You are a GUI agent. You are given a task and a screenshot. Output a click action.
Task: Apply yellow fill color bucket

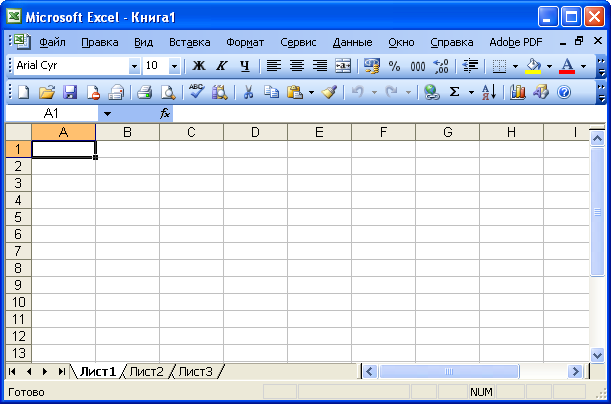[533, 66]
